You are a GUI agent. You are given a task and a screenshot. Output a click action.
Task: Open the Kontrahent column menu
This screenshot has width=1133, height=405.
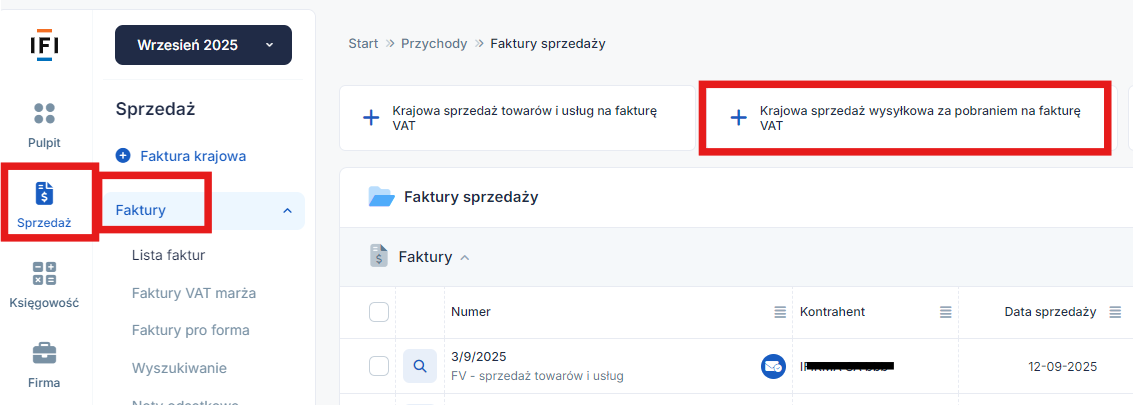945,312
